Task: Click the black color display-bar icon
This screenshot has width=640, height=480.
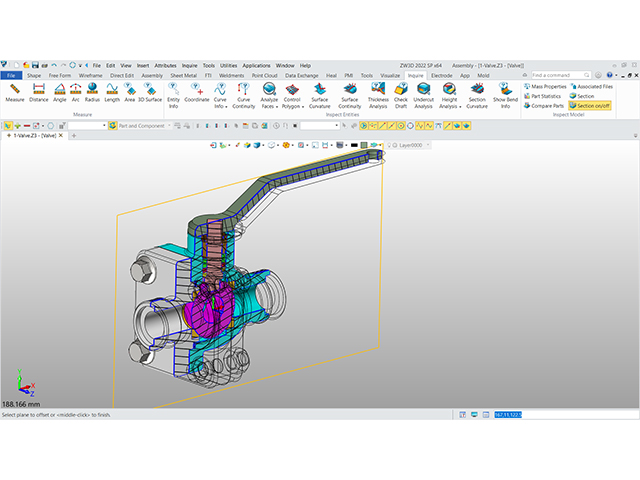Action: [x=354, y=145]
